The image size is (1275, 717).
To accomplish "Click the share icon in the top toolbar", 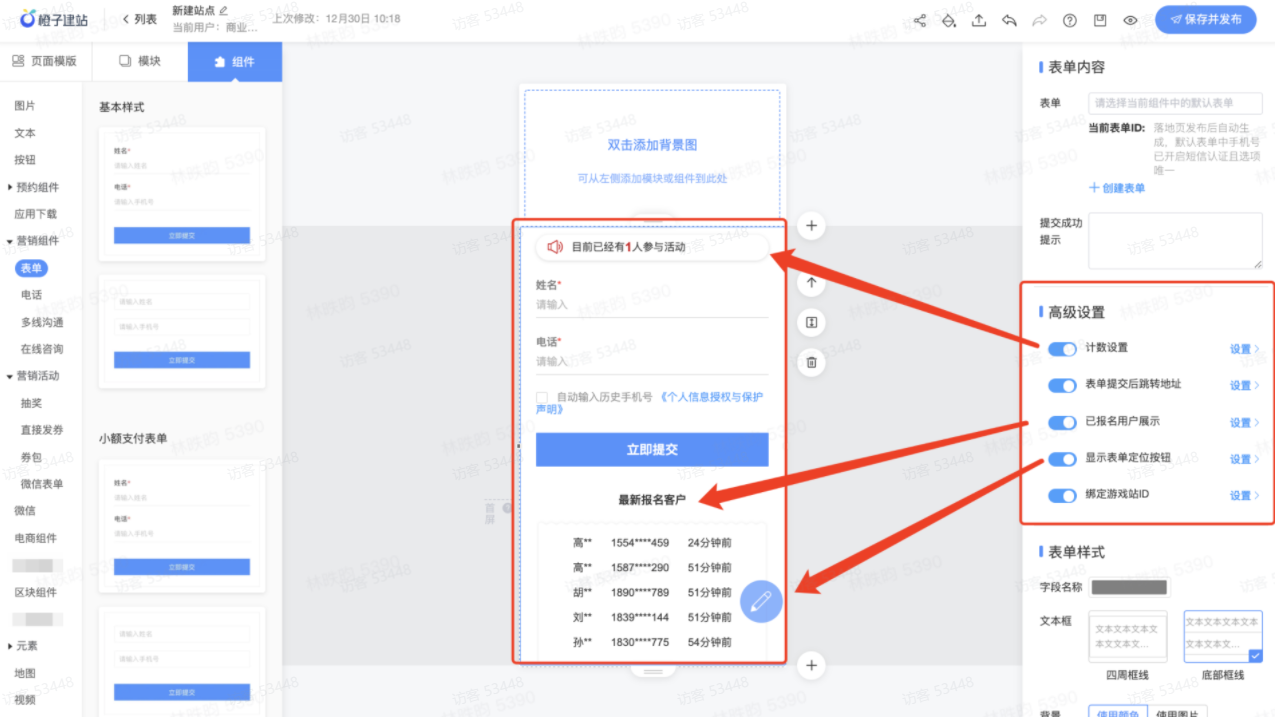I will tap(919, 19).
